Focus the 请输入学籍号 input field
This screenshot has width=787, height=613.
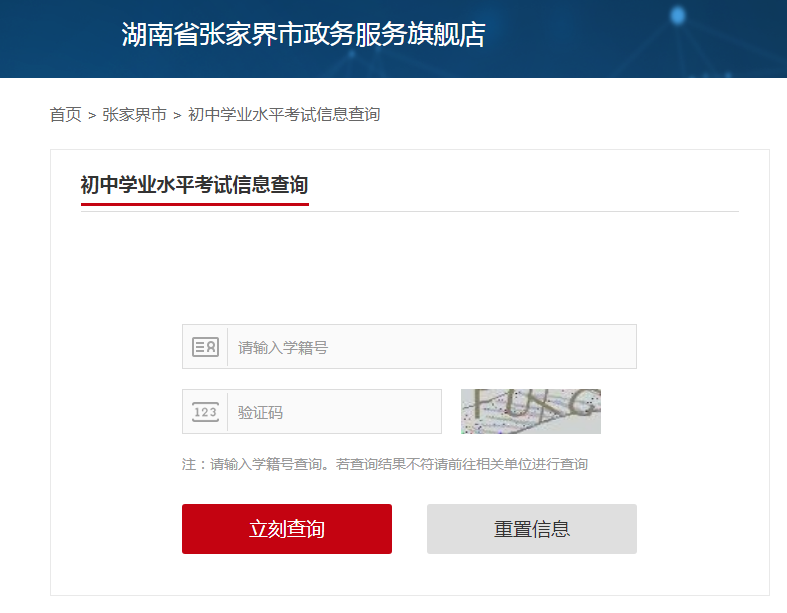click(432, 347)
